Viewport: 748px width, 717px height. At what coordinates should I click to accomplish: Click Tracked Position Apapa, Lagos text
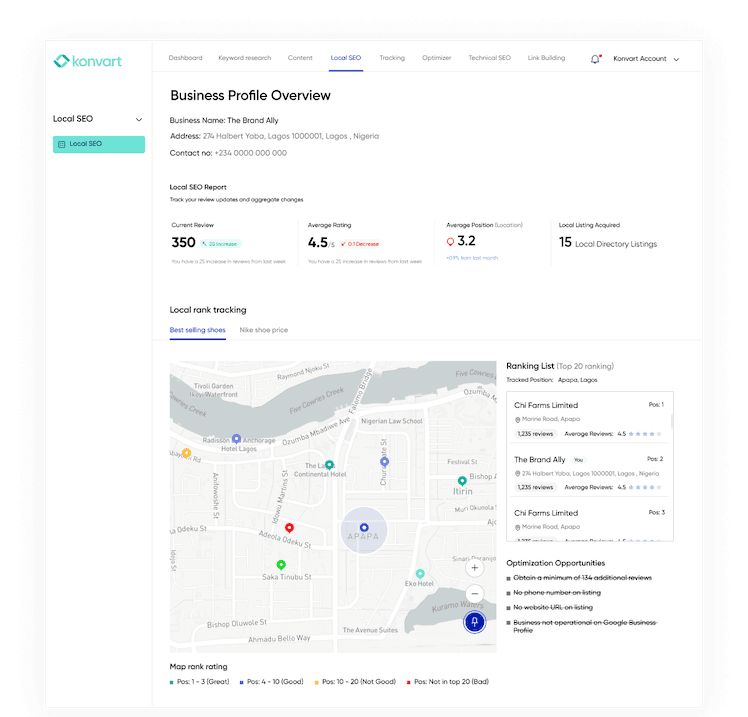pyautogui.click(x=551, y=380)
